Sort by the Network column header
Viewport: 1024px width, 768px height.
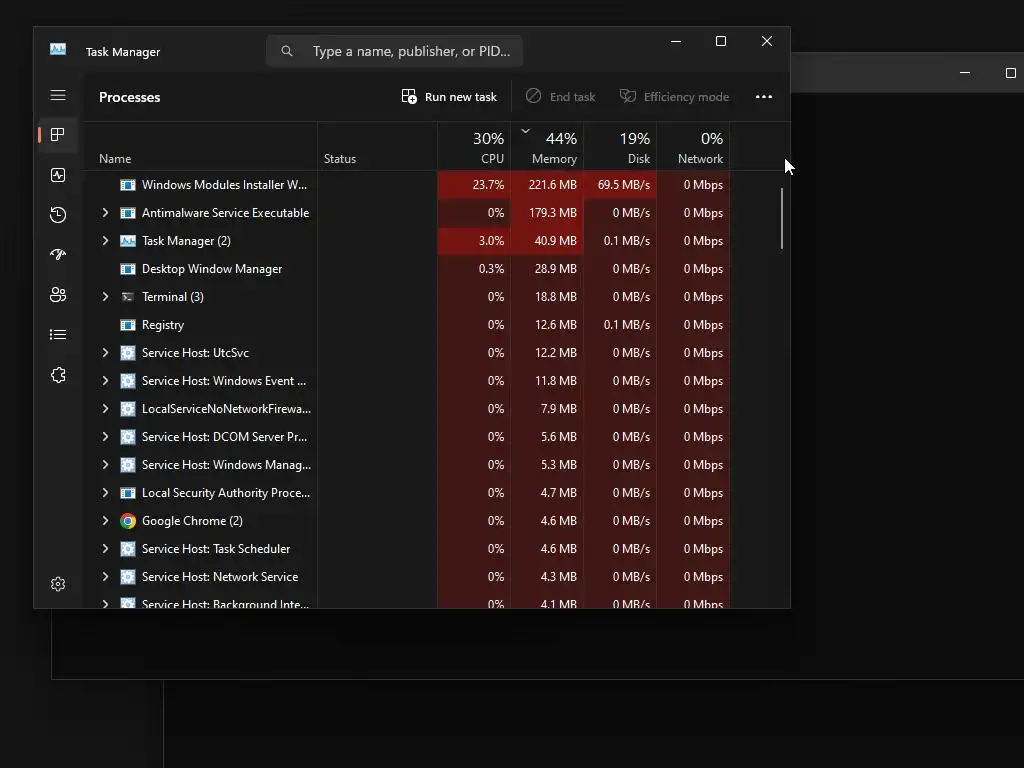pos(694,146)
